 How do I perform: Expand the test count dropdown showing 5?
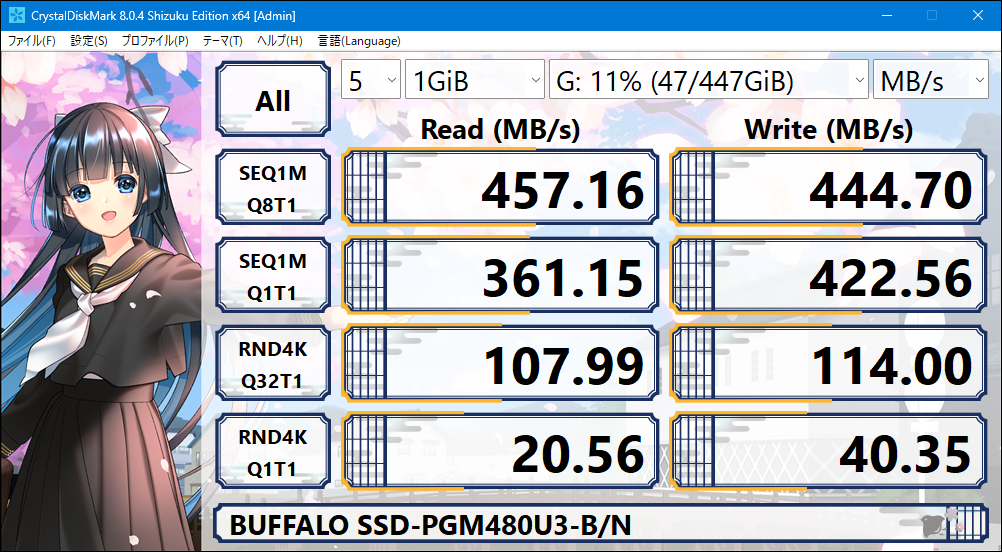pos(371,80)
